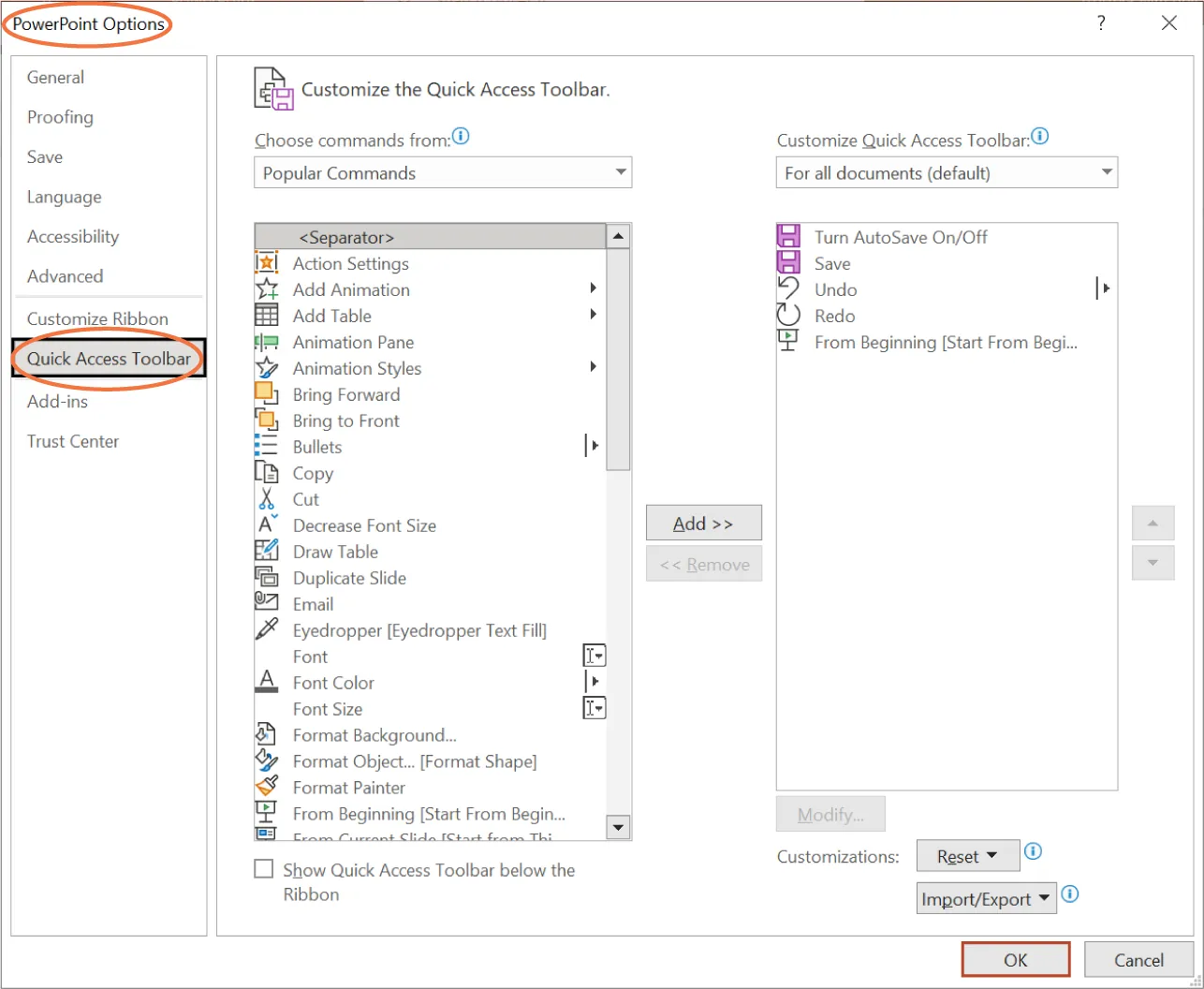1204x989 pixels.
Task: Select the Draw Table command icon
Action: tap(266, 552)
